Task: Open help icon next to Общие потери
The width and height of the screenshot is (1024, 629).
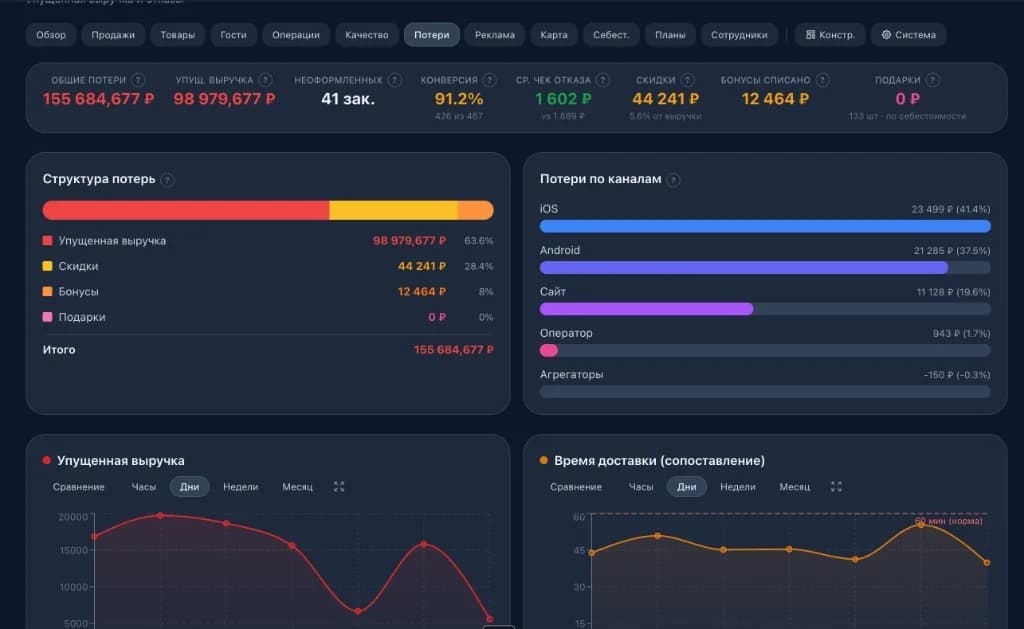Action: pos(138,80)
